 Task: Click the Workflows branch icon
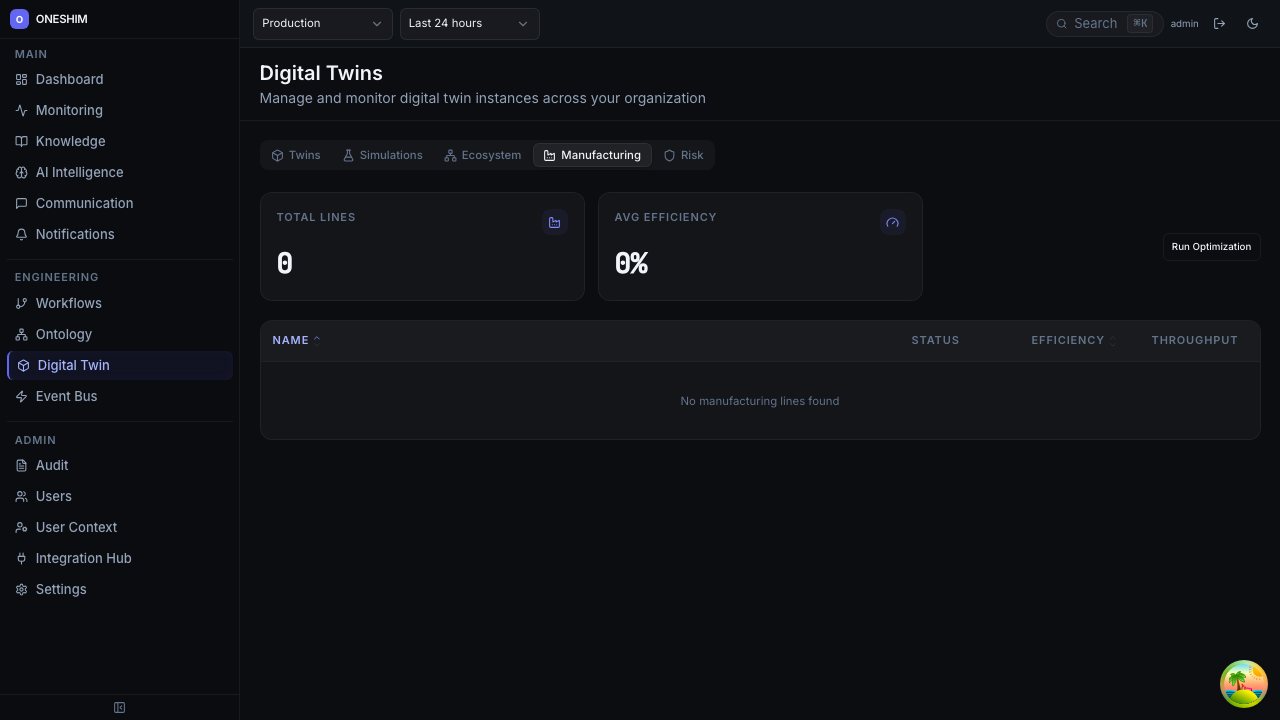coord(21,304)
